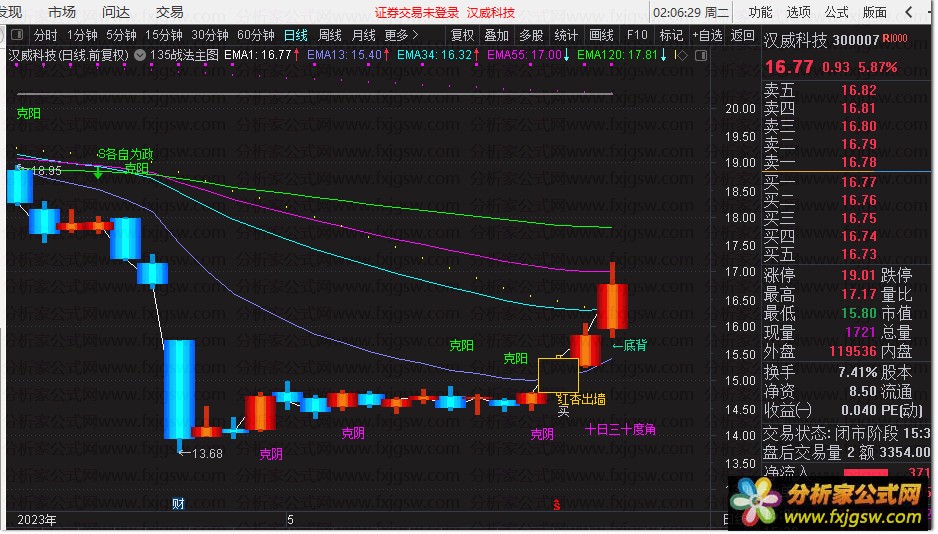Click the EMA55: 17.00 indicator value
The image size is (938, 534).
coord(528,56)
